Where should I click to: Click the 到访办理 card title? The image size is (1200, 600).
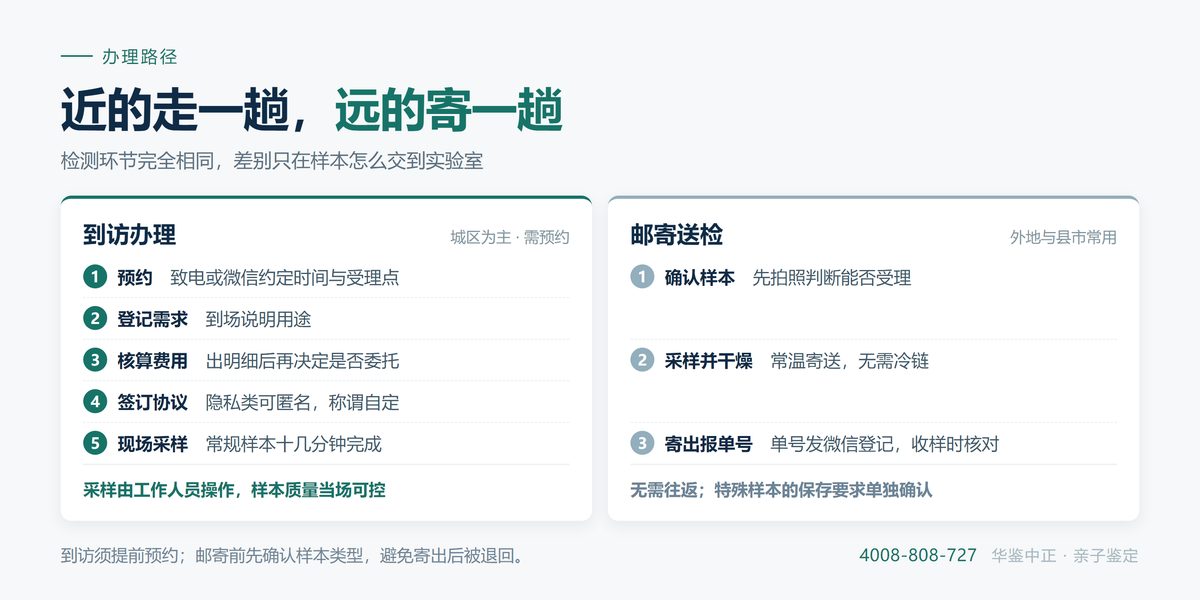coord(129,235)
